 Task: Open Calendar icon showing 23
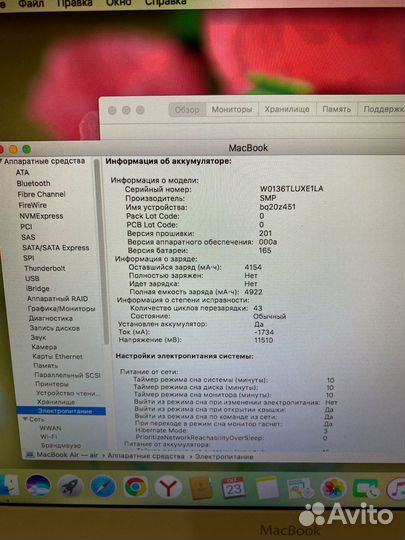point(233,487)
